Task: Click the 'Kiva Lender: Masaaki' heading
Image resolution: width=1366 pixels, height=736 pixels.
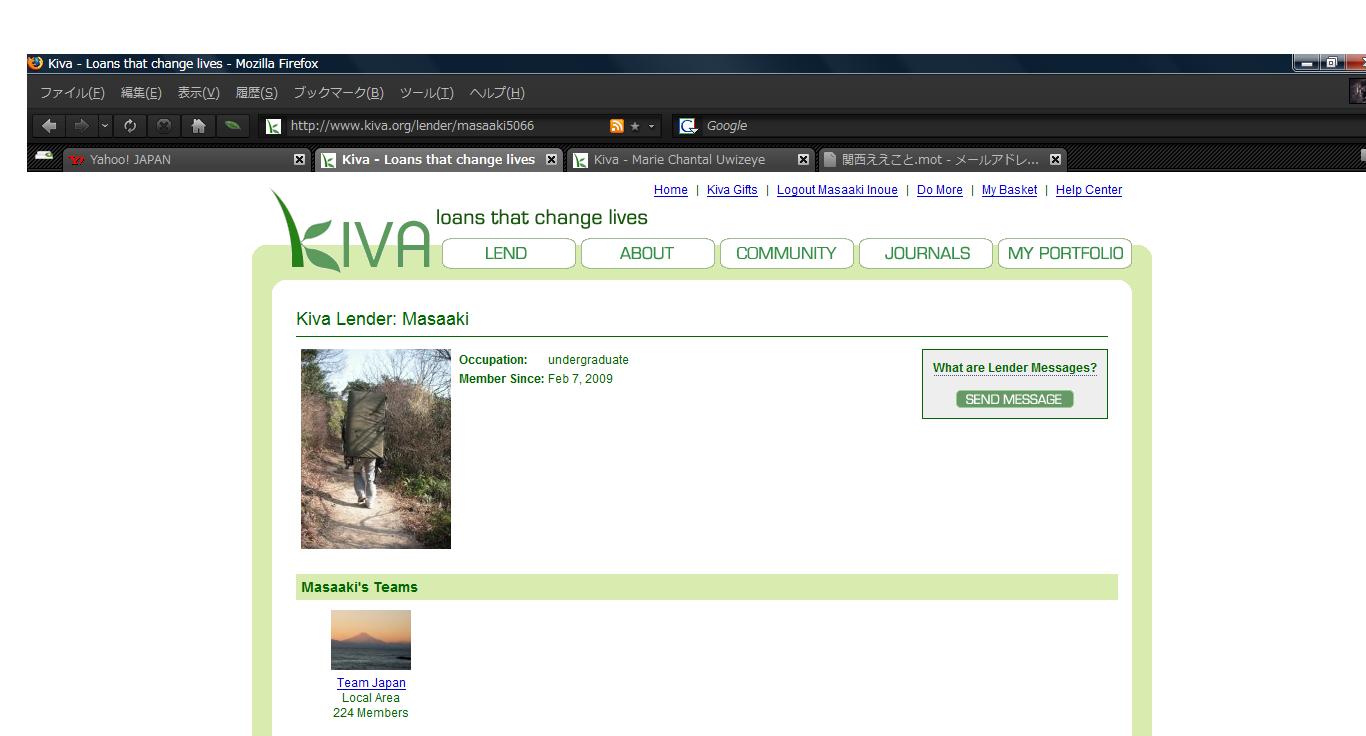Action: click(x=382, y=319)
